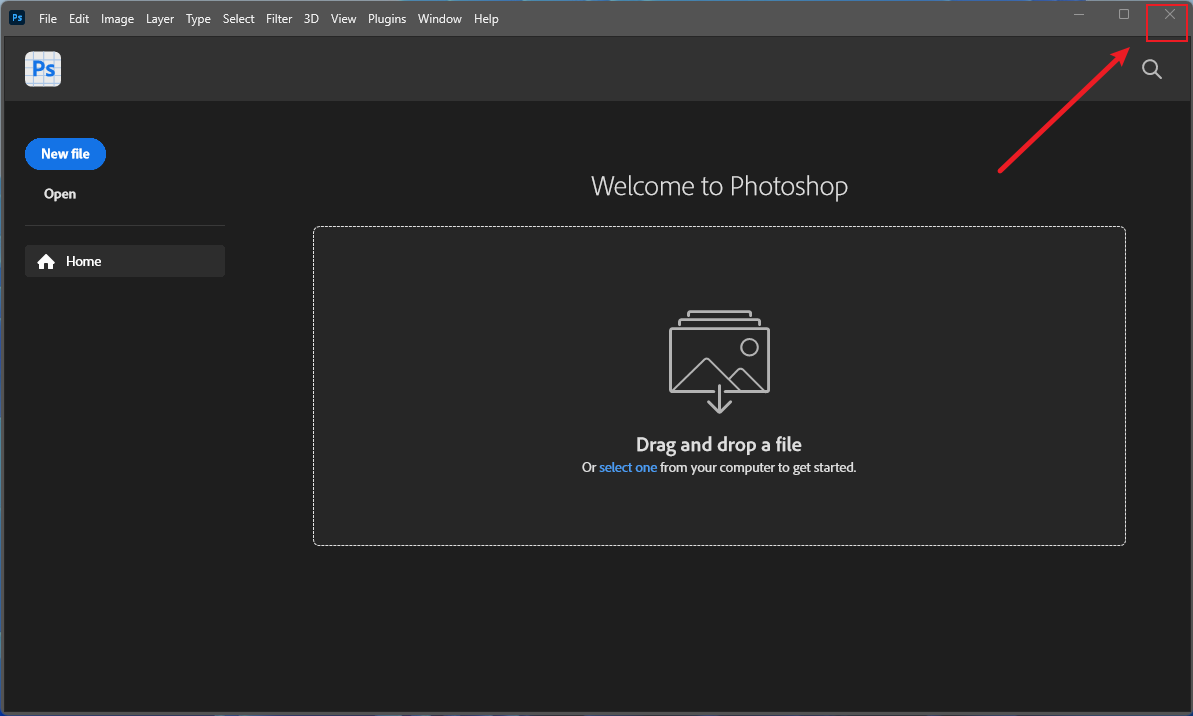
Task: Open the Layer menu
Action: [160, 19]
